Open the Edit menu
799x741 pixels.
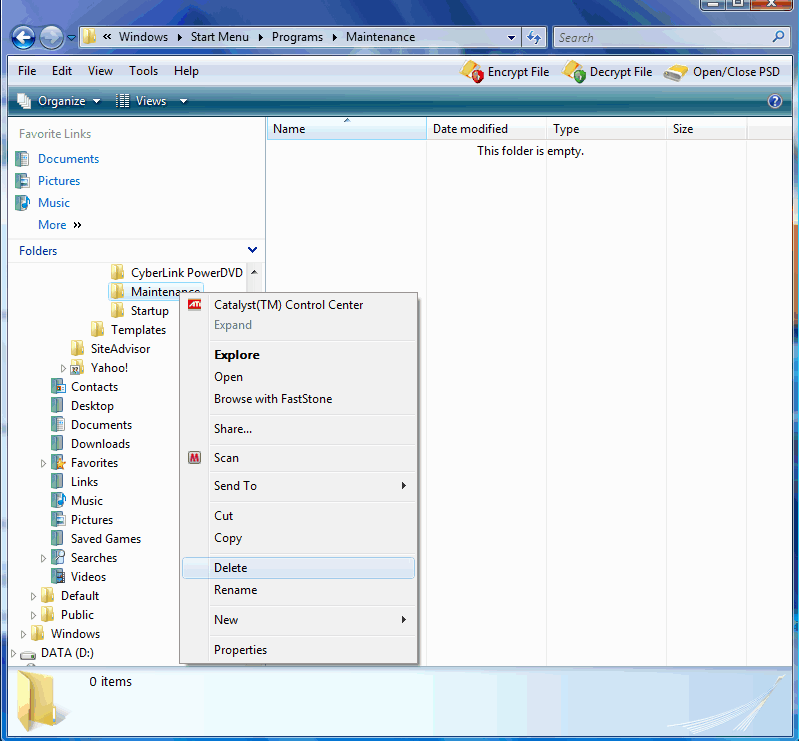62,71
